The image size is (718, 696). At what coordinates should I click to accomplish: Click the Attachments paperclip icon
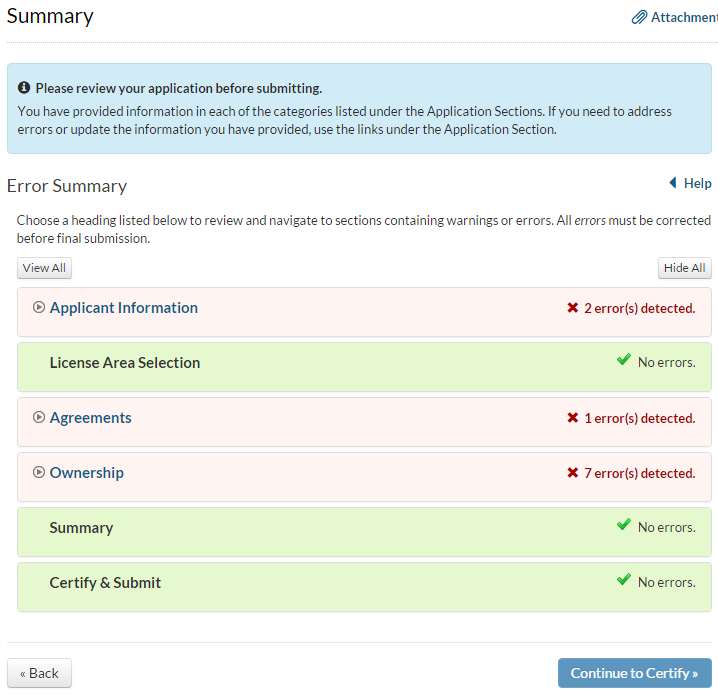[x=639, y=18]
